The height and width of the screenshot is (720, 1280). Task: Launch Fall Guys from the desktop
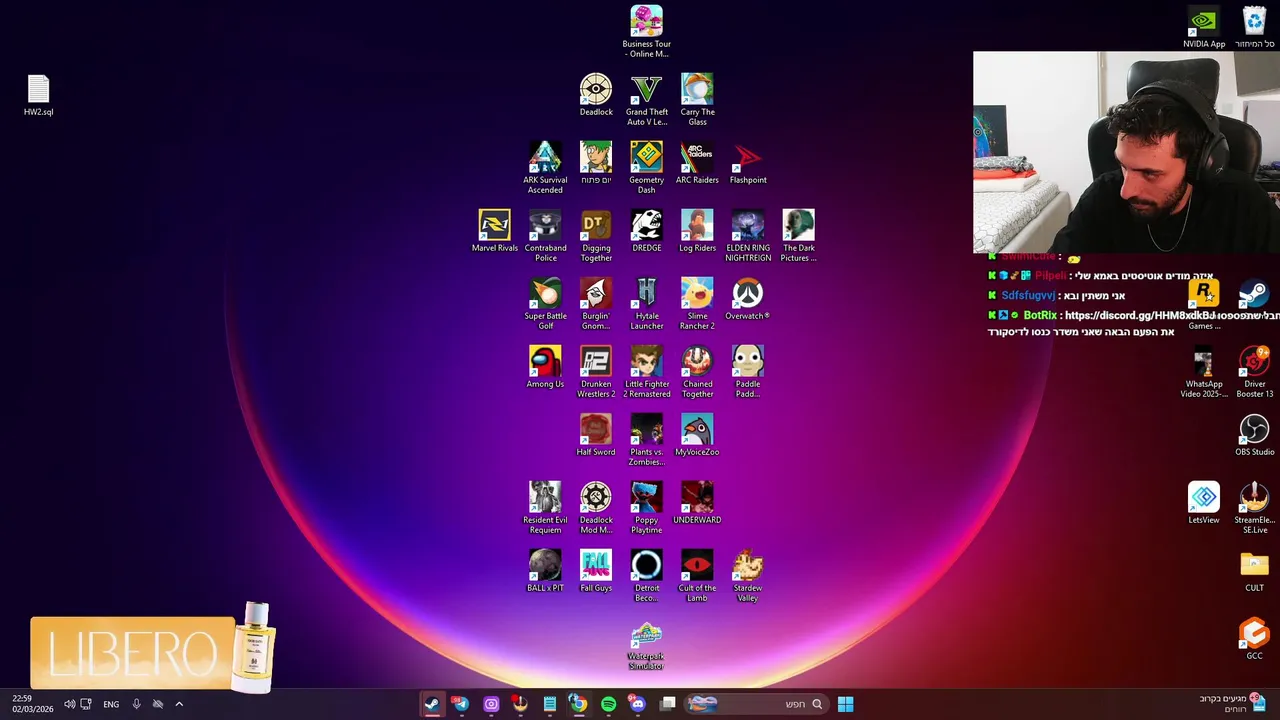596,571
